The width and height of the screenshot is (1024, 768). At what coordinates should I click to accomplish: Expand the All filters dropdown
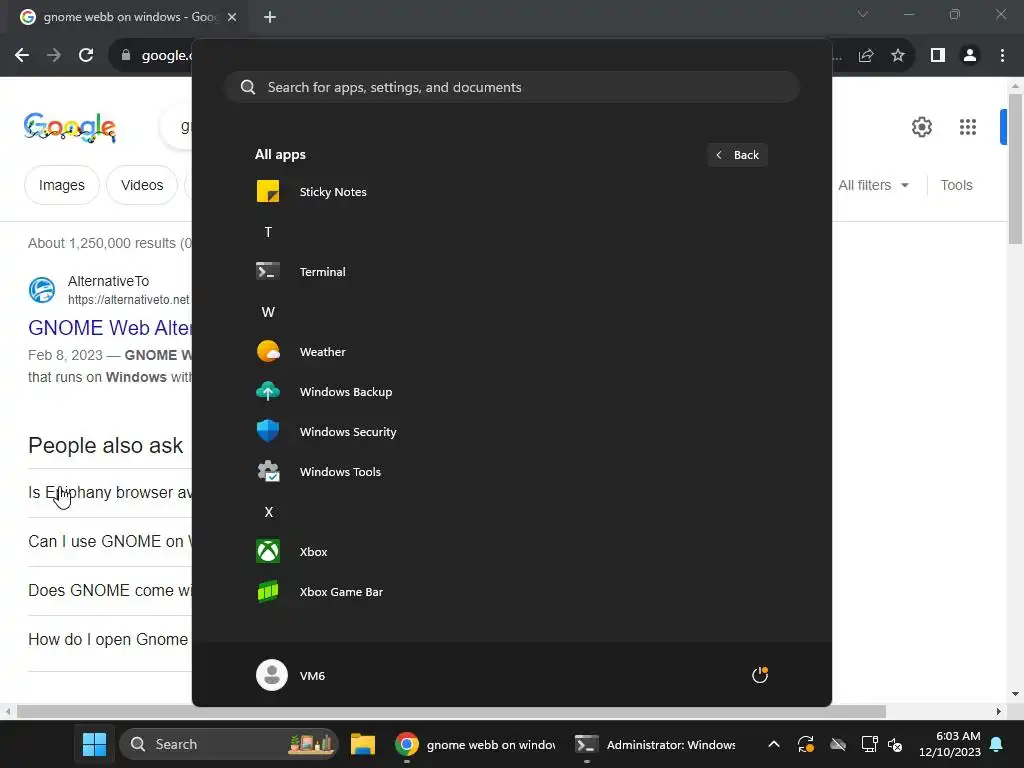[873, 185]
